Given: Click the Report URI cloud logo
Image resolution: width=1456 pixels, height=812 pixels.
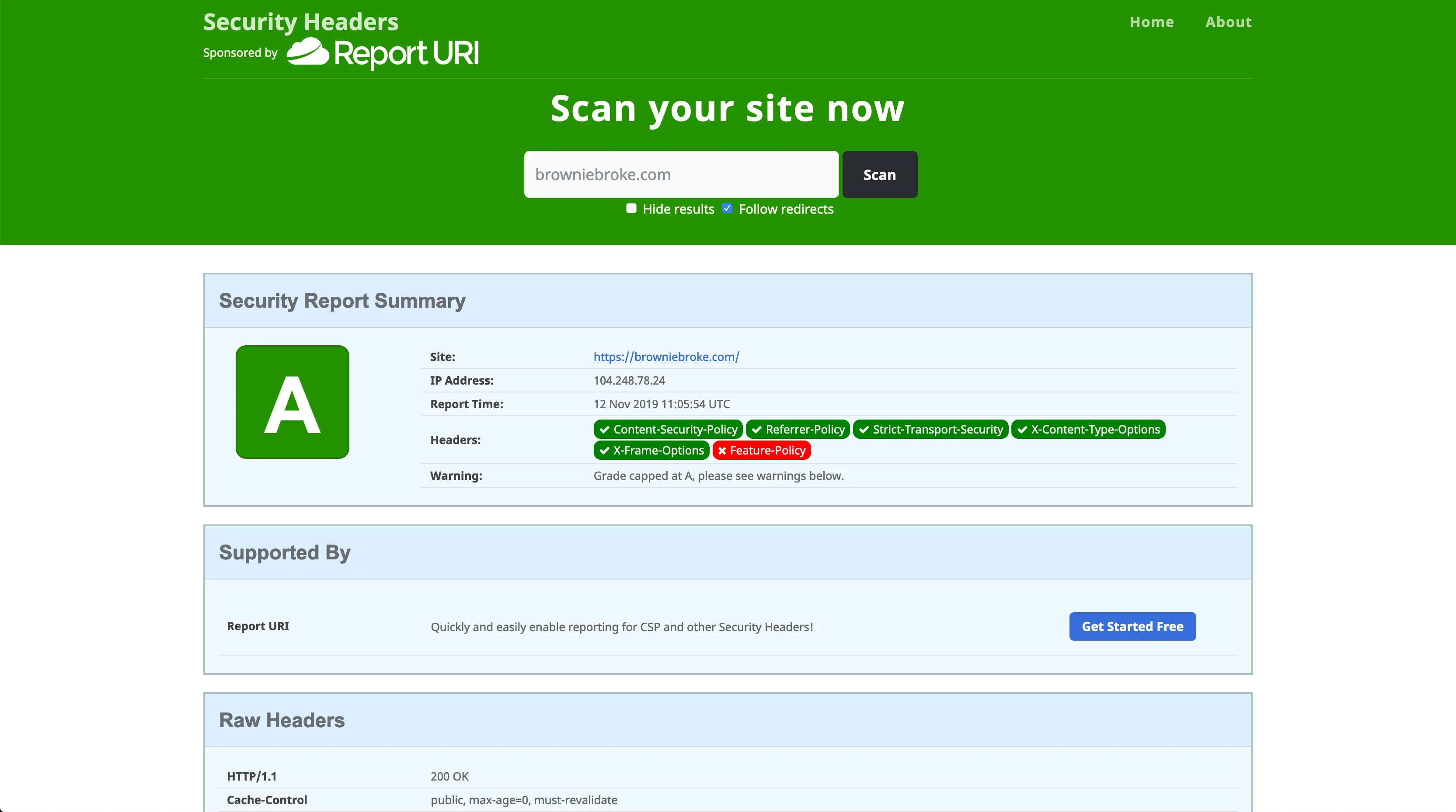Looking at the screenshot, I should click(308, 52).
